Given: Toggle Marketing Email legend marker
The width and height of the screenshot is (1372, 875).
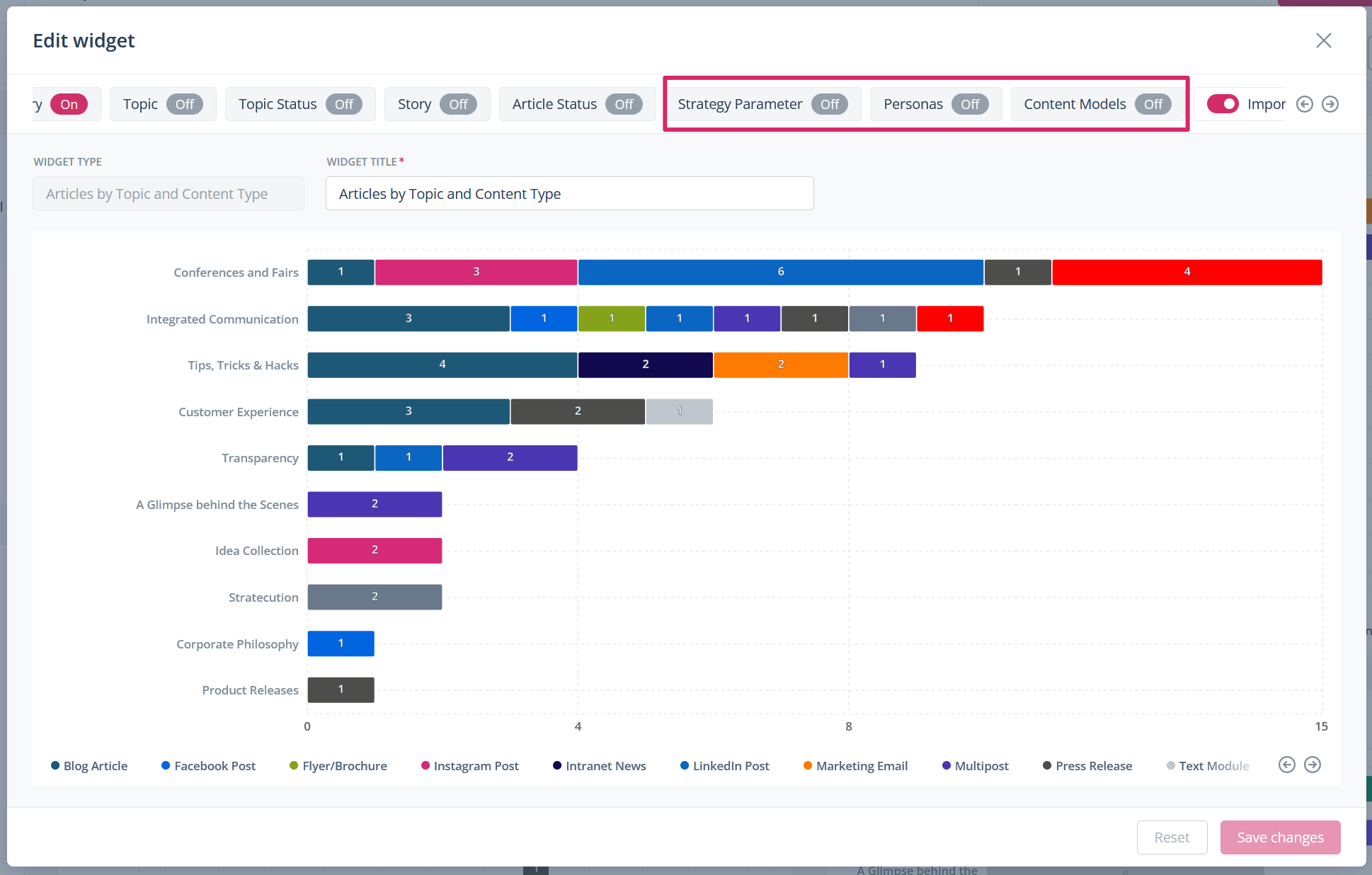Looking at the screenshot, I should click(x=808, y=765).
